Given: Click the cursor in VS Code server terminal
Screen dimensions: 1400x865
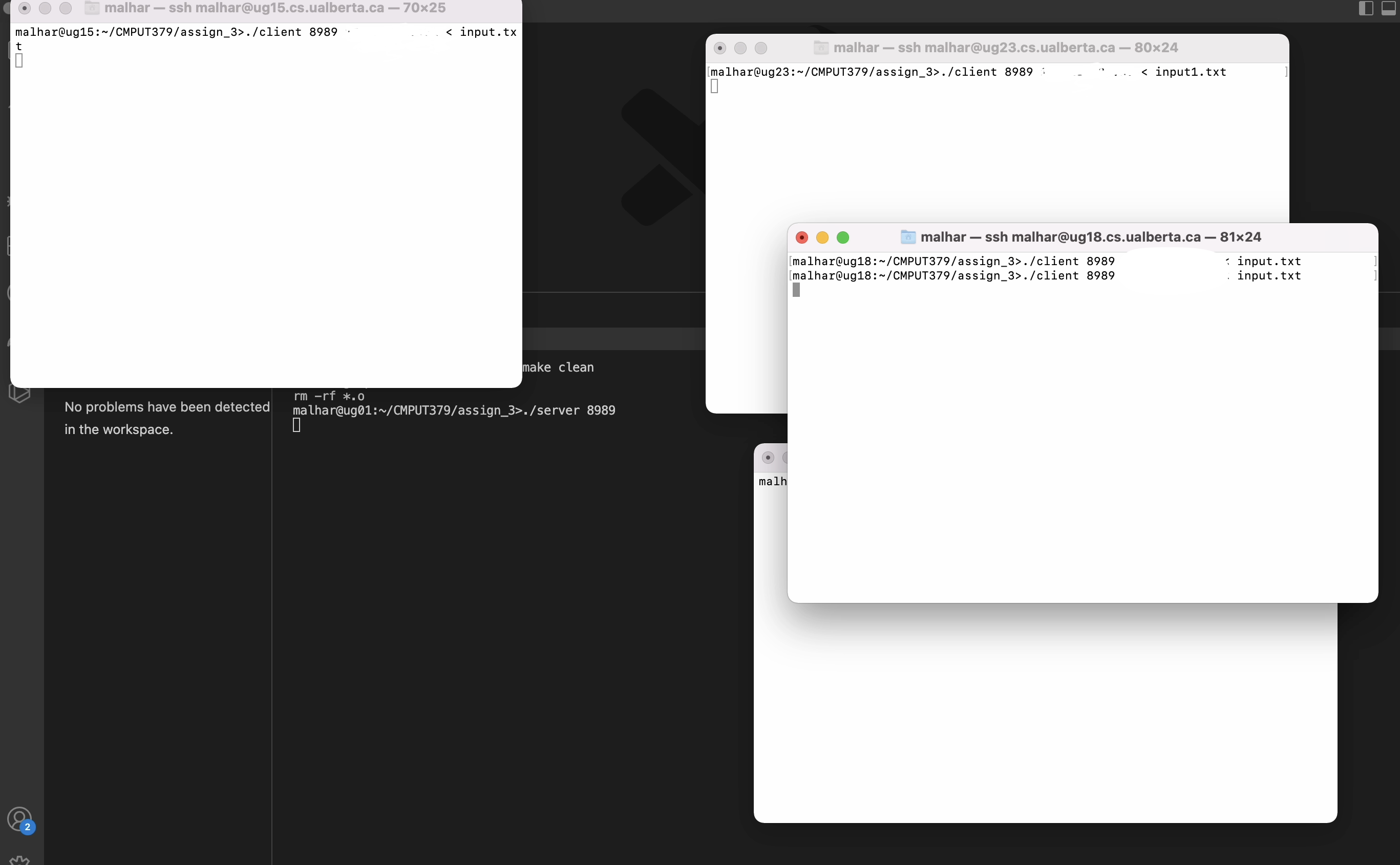Looking at the screenshot, I should click(x=296, y=425).
